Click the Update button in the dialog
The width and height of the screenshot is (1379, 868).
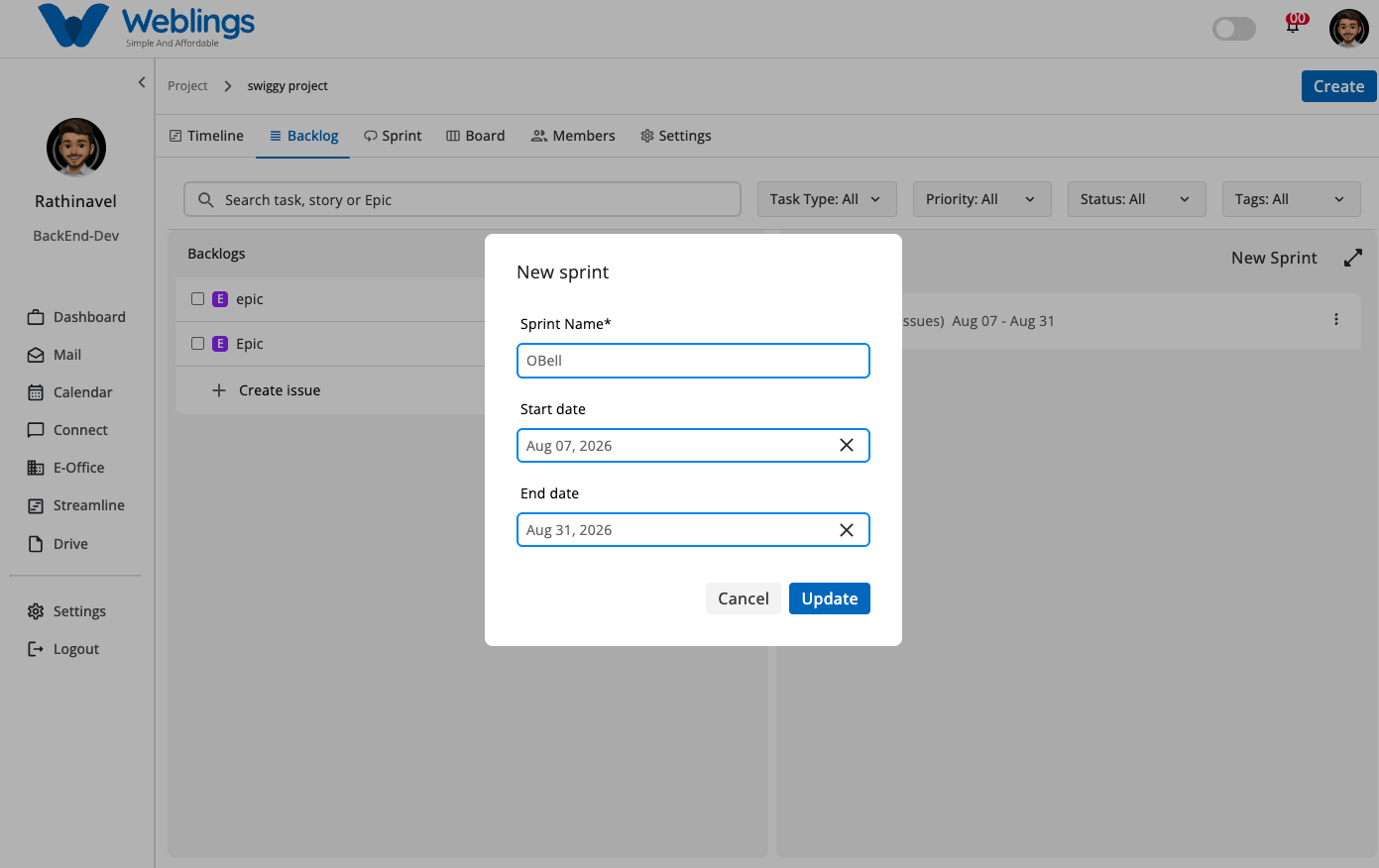[830, 598]
